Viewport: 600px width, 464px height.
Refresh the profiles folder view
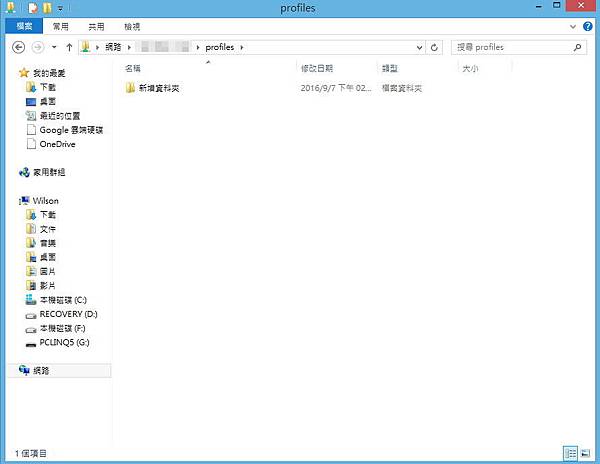(x=434, y=47)
